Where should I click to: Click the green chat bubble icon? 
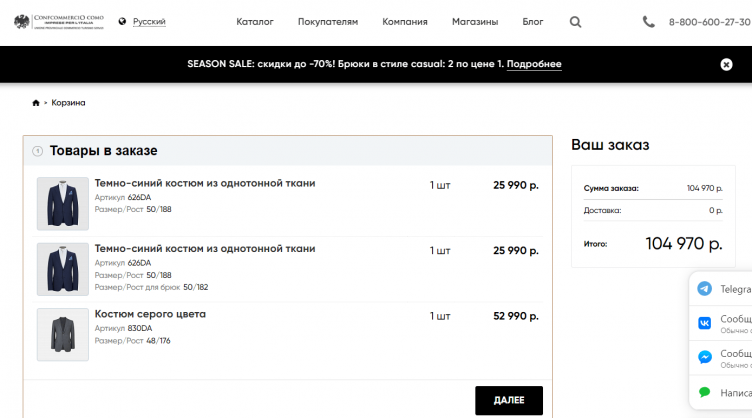coord(705,393)
